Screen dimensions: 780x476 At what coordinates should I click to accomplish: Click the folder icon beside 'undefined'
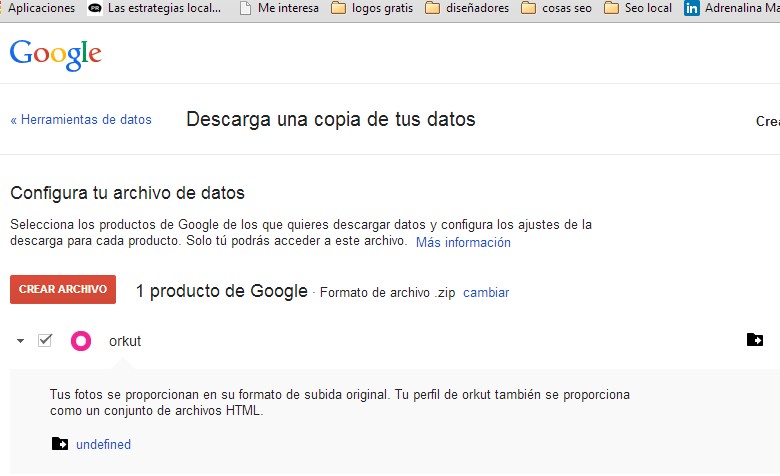[x=60, y=444]
